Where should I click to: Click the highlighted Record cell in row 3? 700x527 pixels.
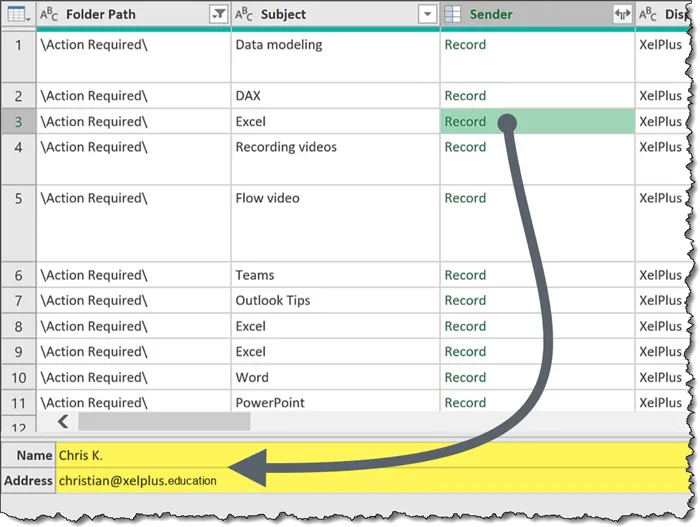(465, 122)
